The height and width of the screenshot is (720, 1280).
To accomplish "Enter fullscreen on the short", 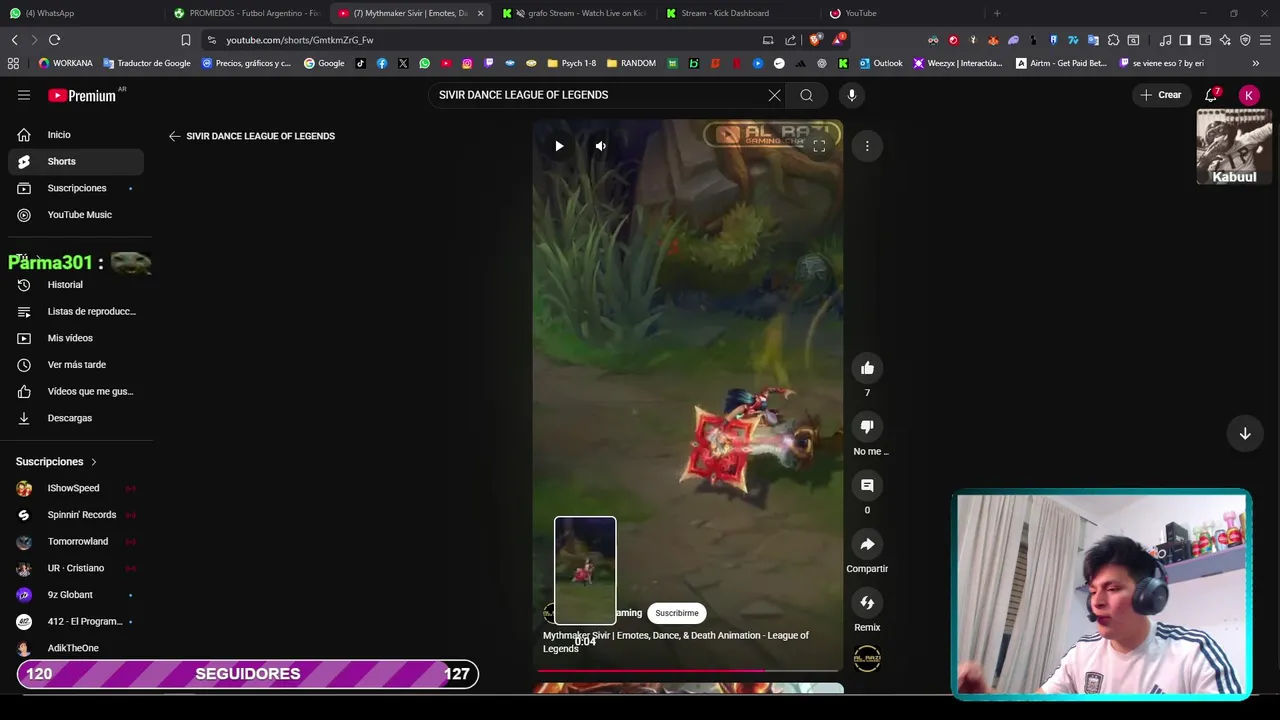I will 819,146.
